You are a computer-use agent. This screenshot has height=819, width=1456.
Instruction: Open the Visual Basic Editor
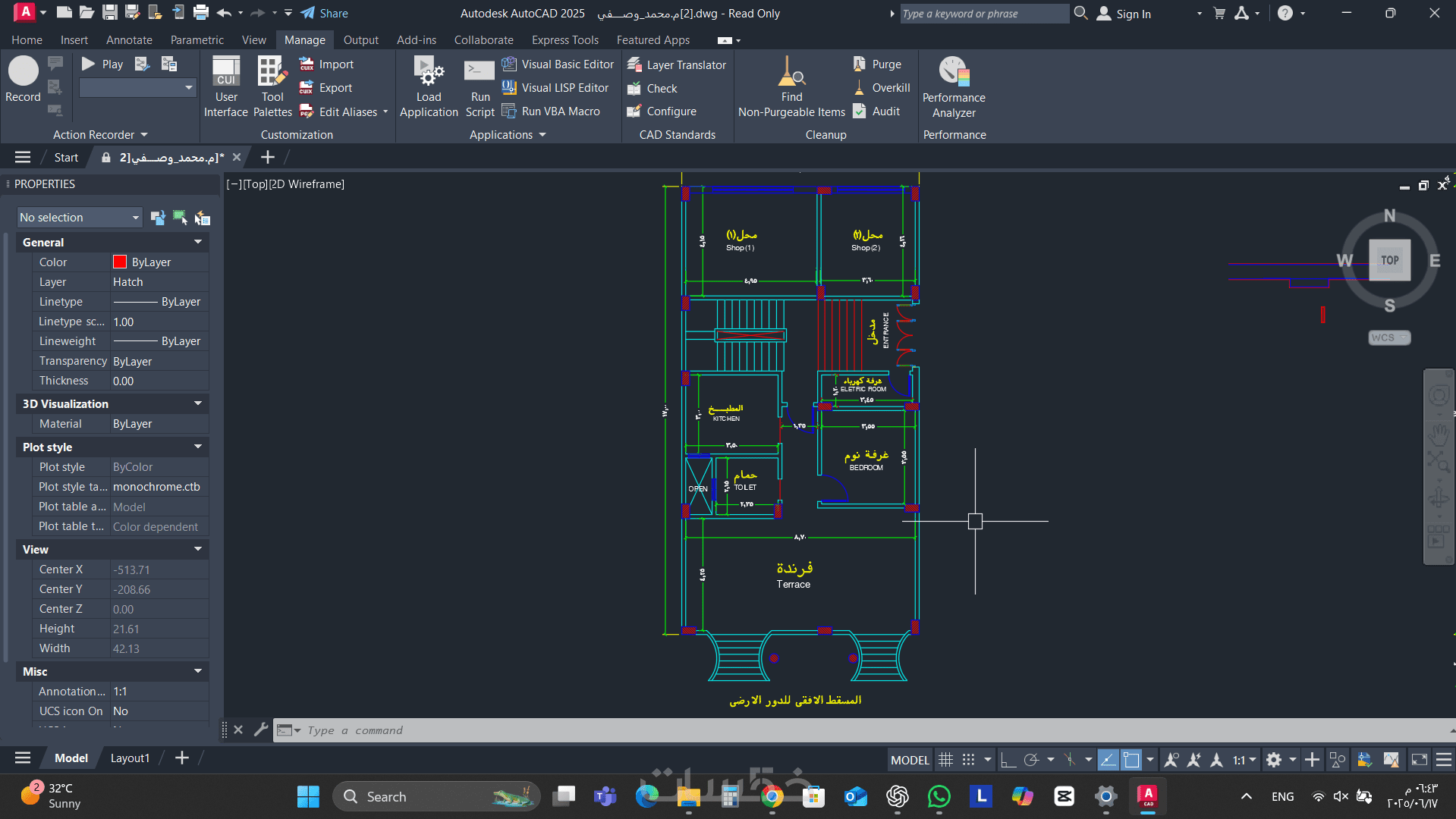(558, 64)
